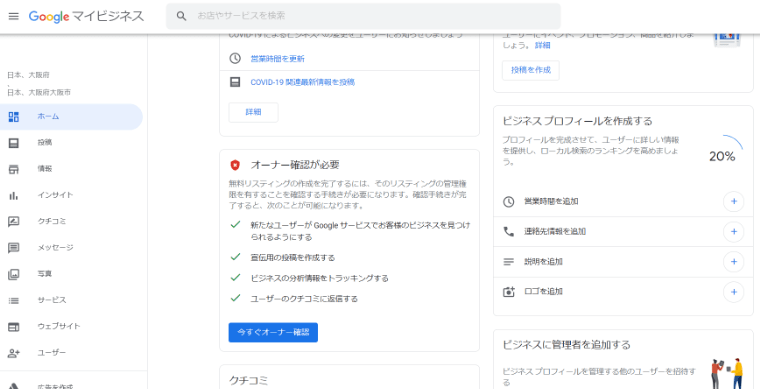Screen dimensions: 760x389
Task: Click the クチコミ card heading
Action: click(248, 380)
